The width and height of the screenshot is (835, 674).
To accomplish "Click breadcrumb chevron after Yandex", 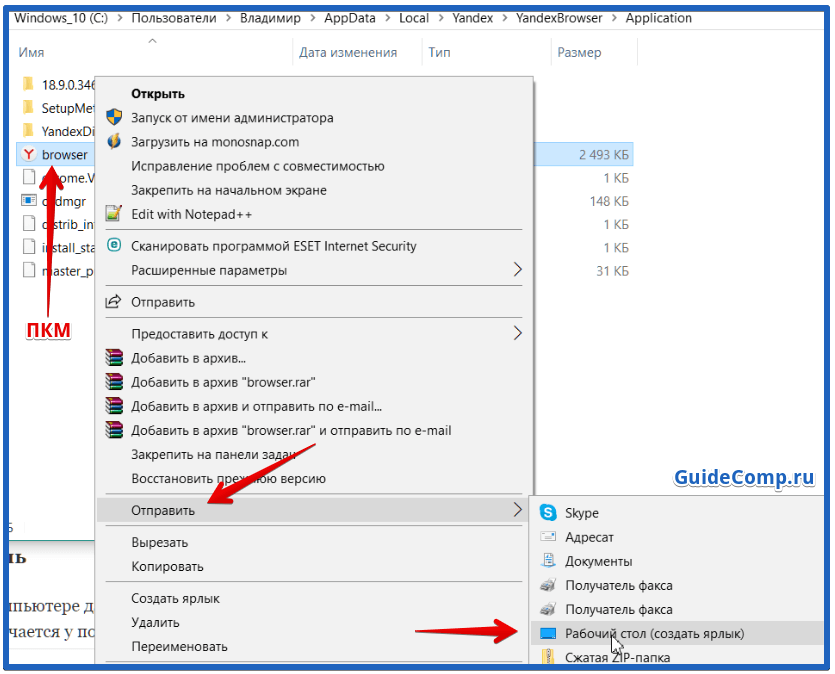I will [505, 18].
